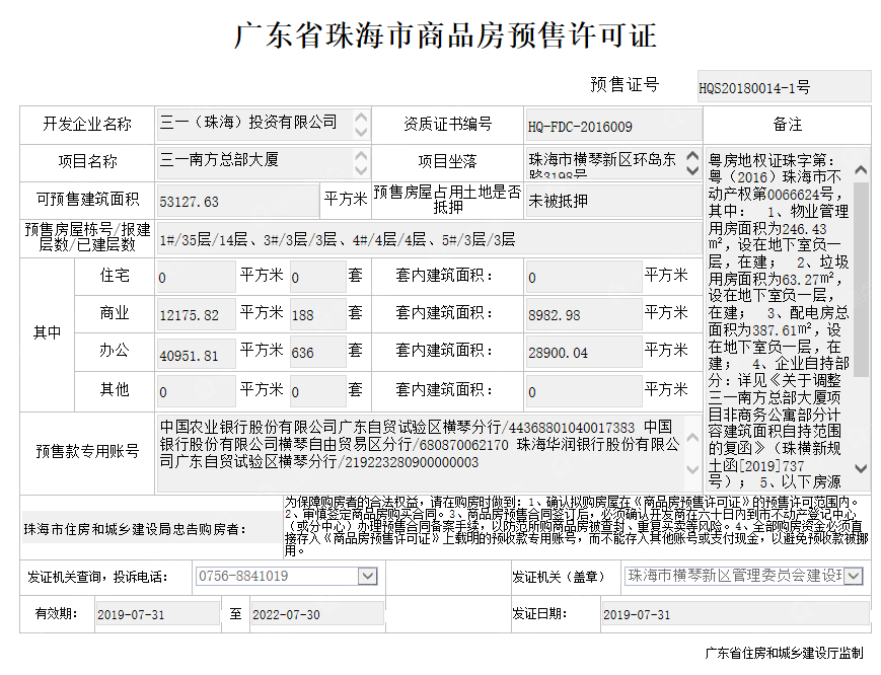Click the 资质证书编号 label
This screenshot has width=881, height=675.
click(447, 124)
